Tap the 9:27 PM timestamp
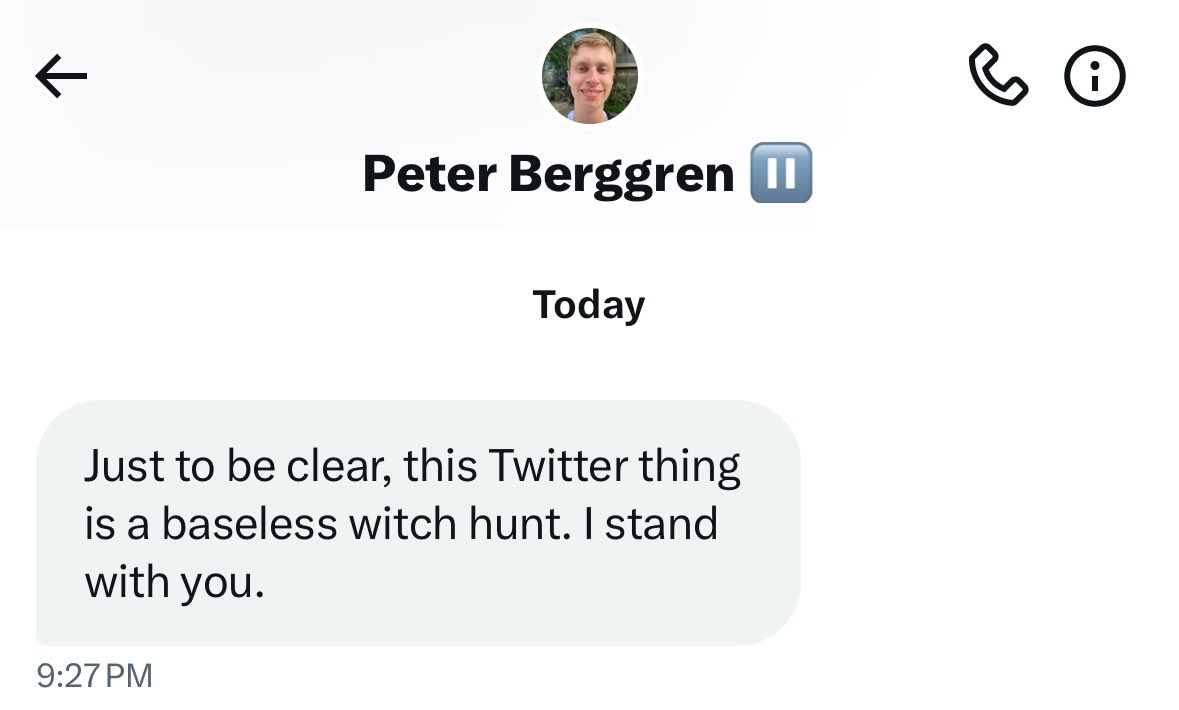 pos(95,675)
